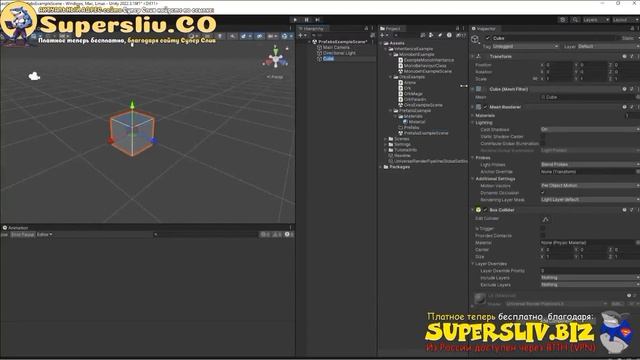Toggle the Cube active checkbox in Inspector

tap(487, 38)
